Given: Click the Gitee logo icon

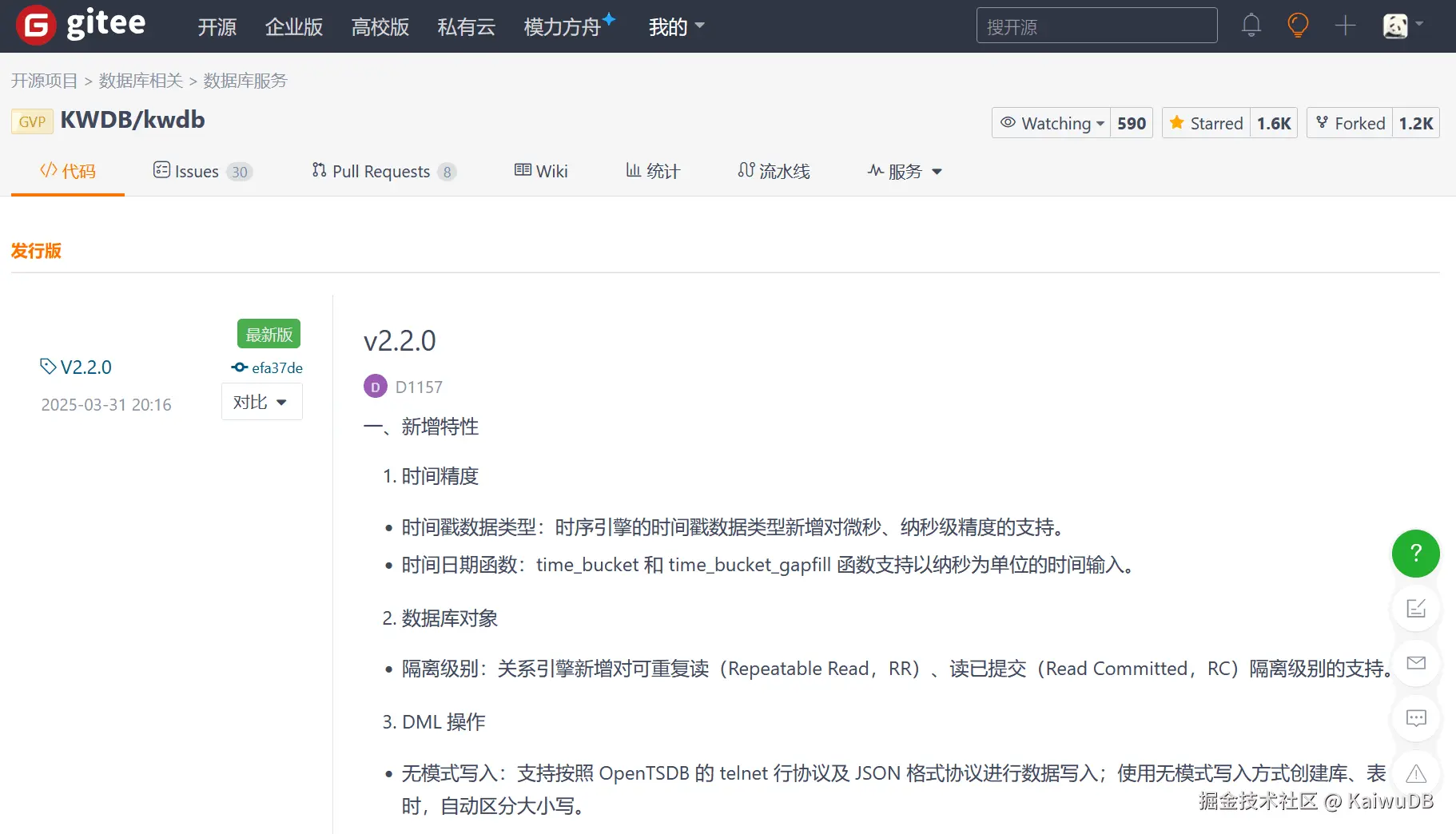Looking at the screenshot, I should tap(36, 26).
